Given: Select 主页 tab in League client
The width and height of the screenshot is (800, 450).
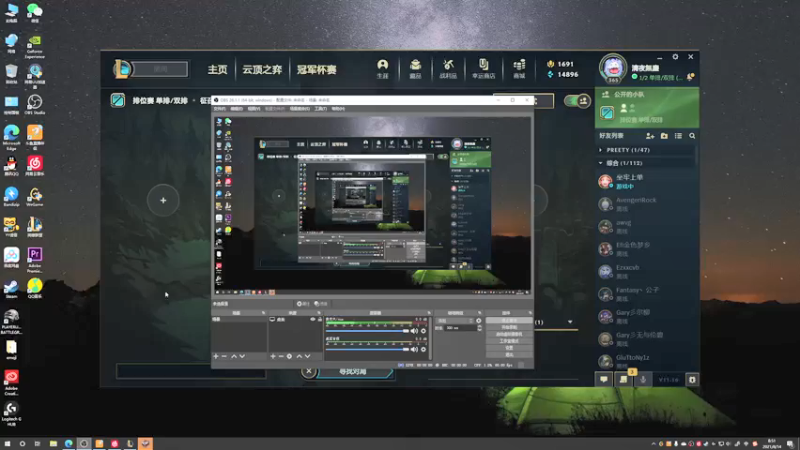Looking at the screenshot, I should click(217, 69).
